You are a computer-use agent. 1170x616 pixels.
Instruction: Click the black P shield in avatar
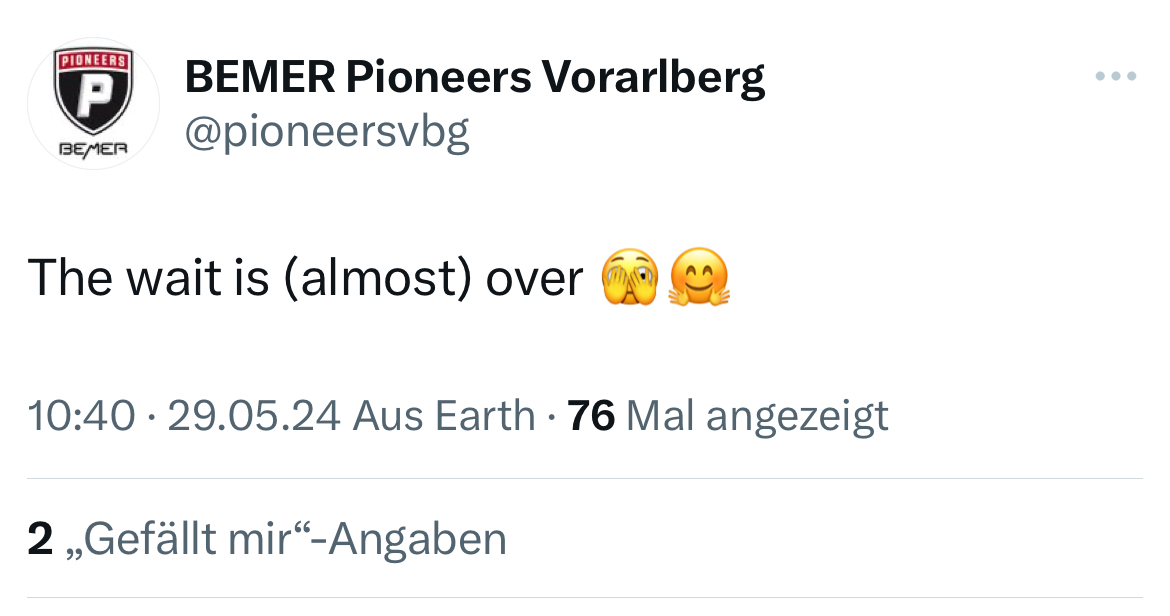(92, 95)
